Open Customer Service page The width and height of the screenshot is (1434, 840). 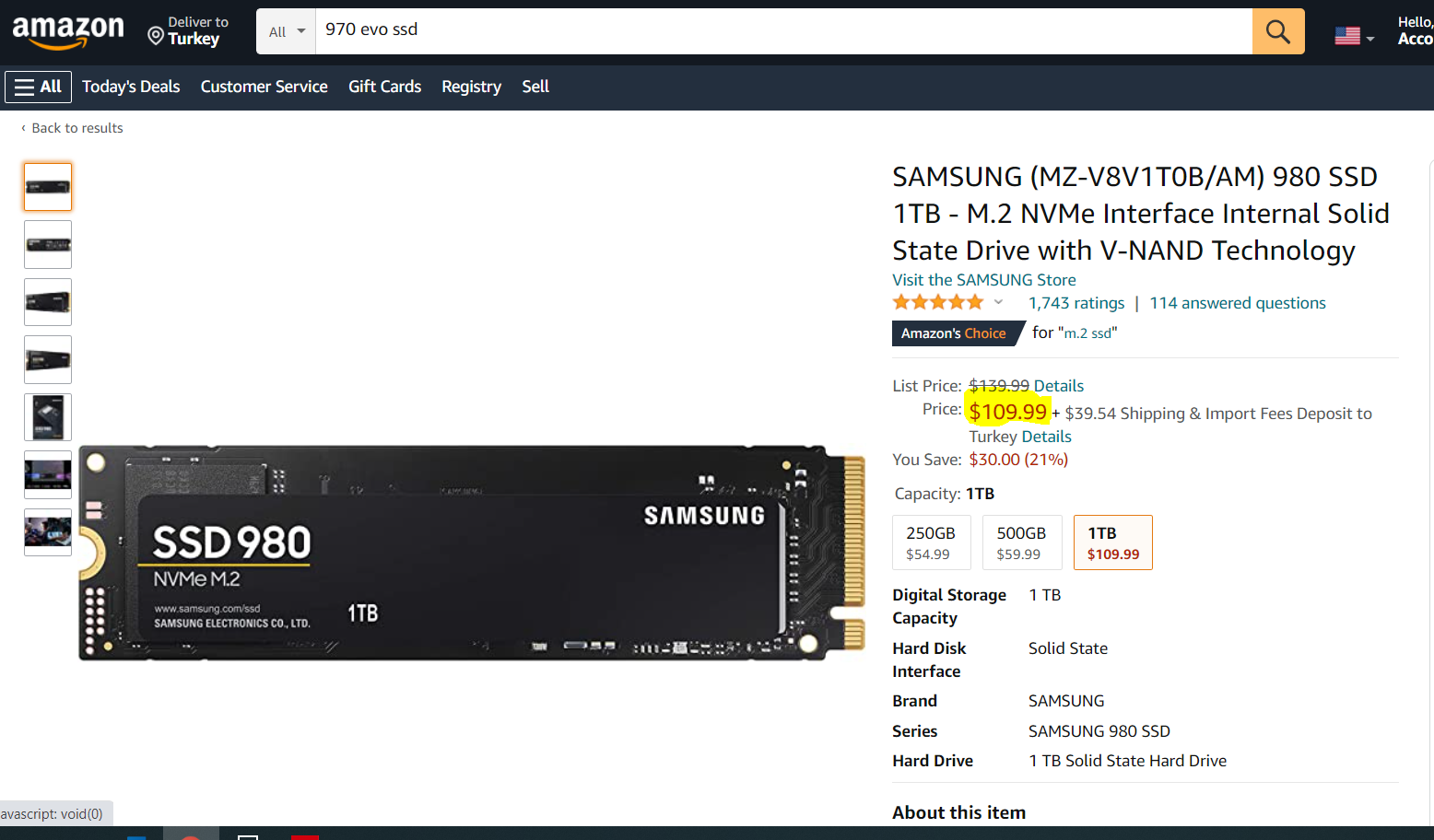point(264,87)
